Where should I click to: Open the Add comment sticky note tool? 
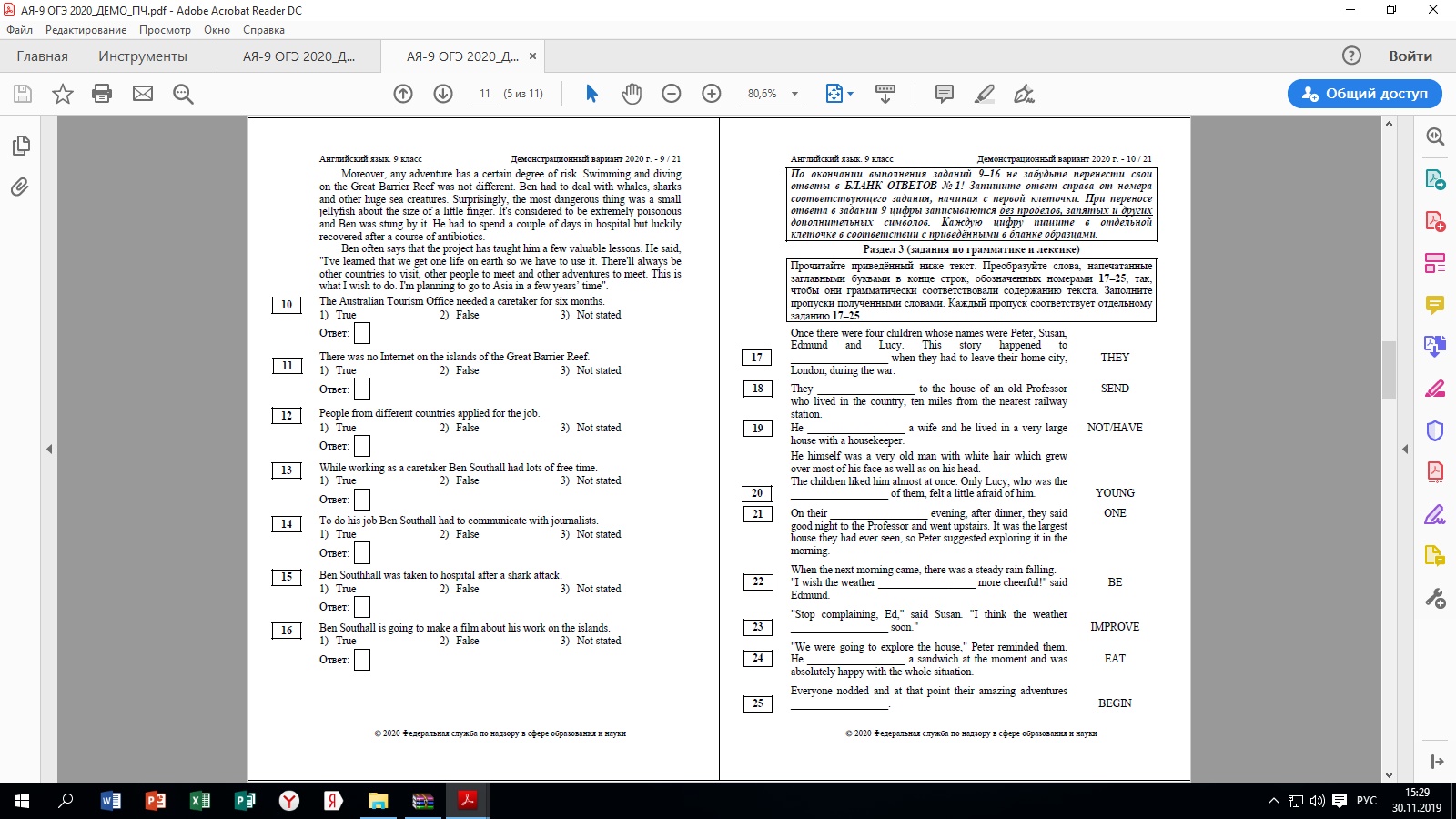click(945, 94)
